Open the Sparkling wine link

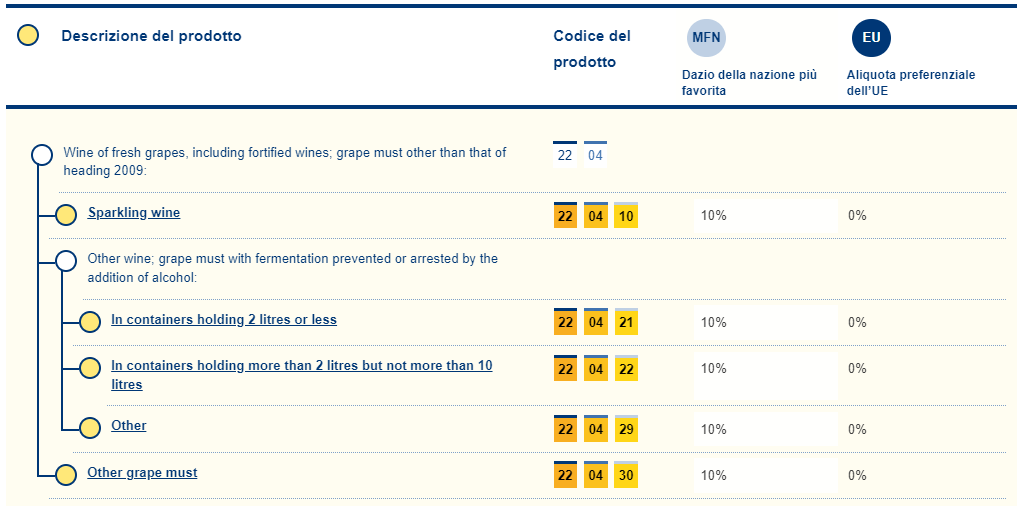134,213
